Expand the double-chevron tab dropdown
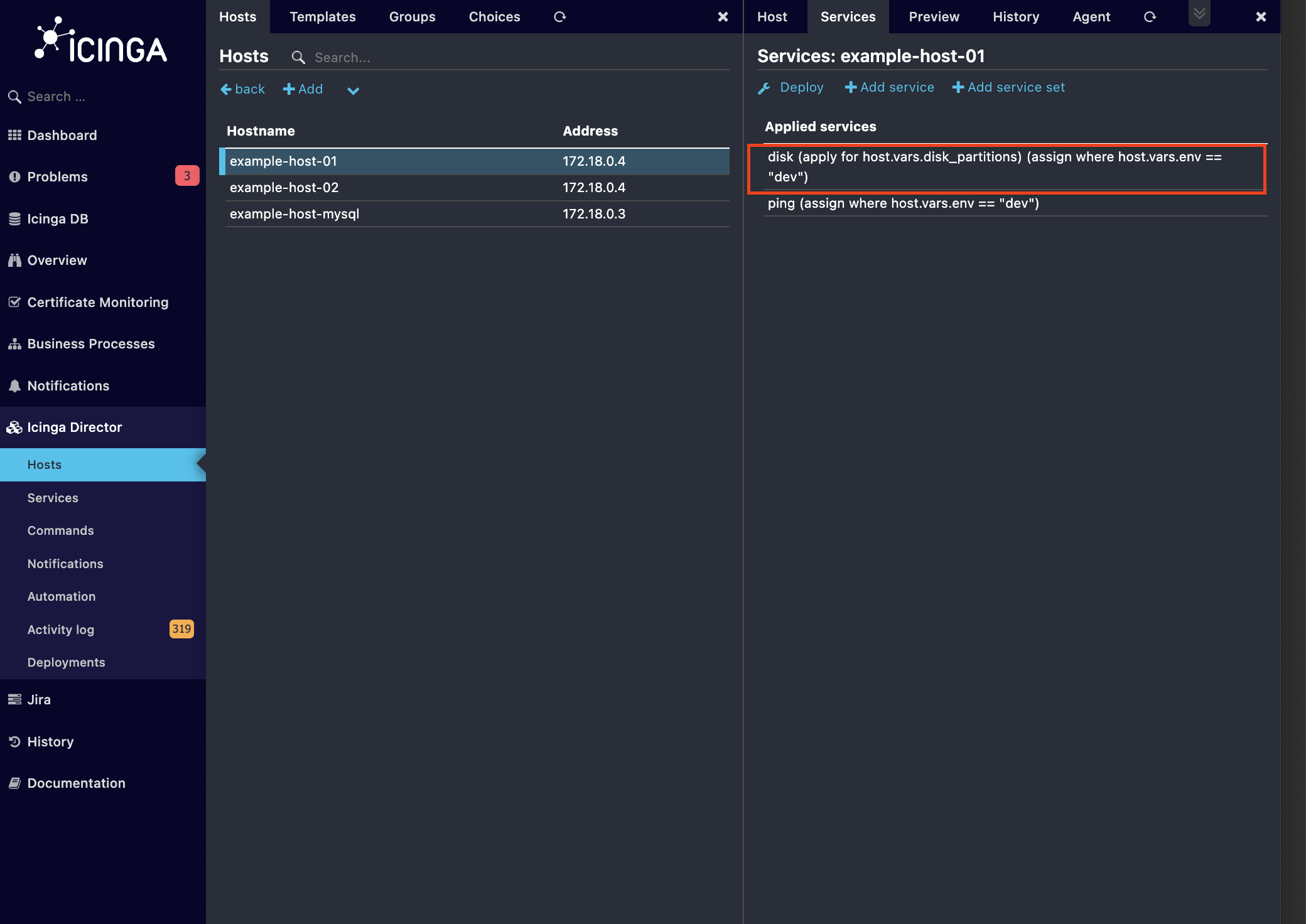1306x924 pixels. pyautogui.click(x=1199, y=13)
